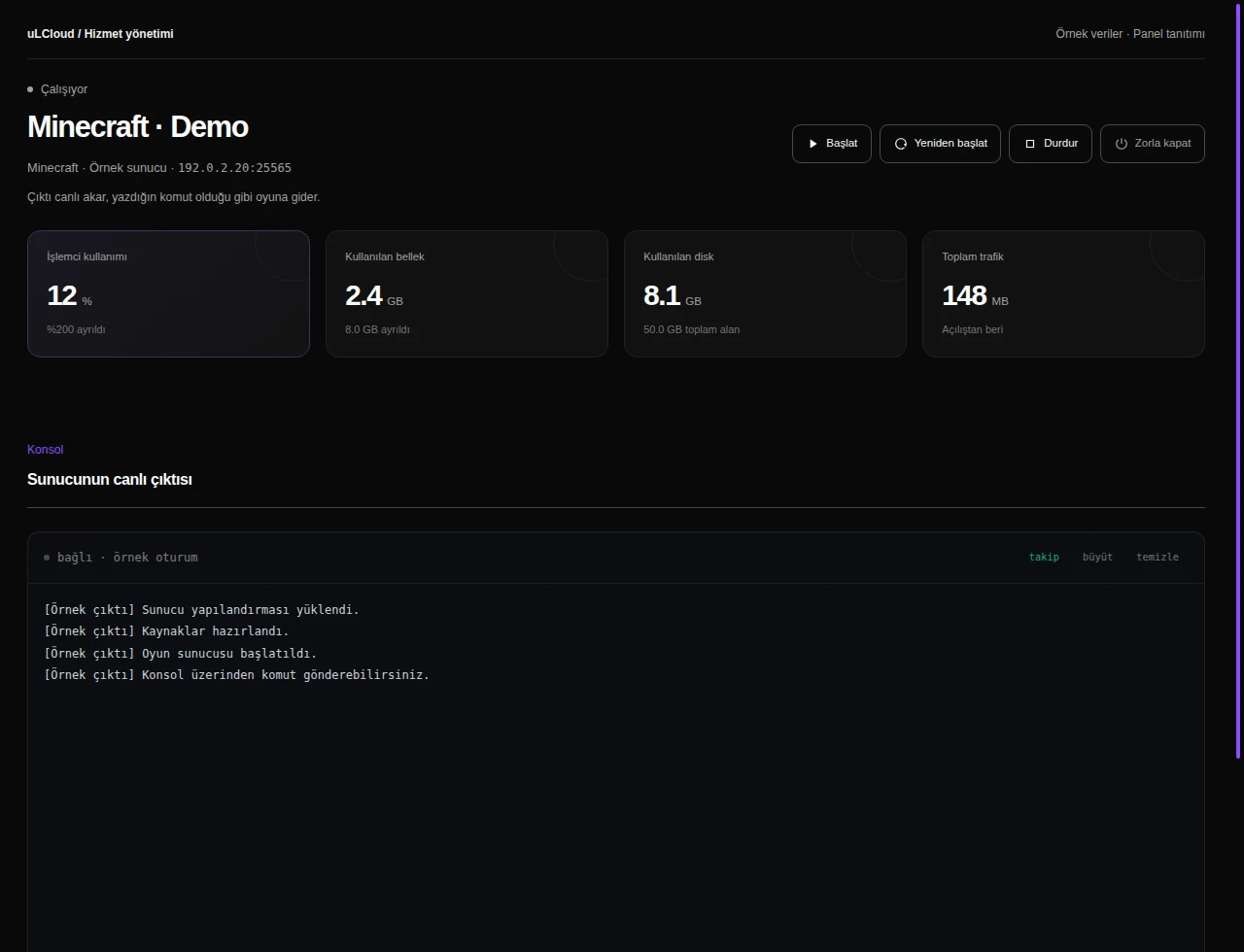Select the Kullanılan disk card
The width and height of the screenshot is (1244, 952).
765,293
